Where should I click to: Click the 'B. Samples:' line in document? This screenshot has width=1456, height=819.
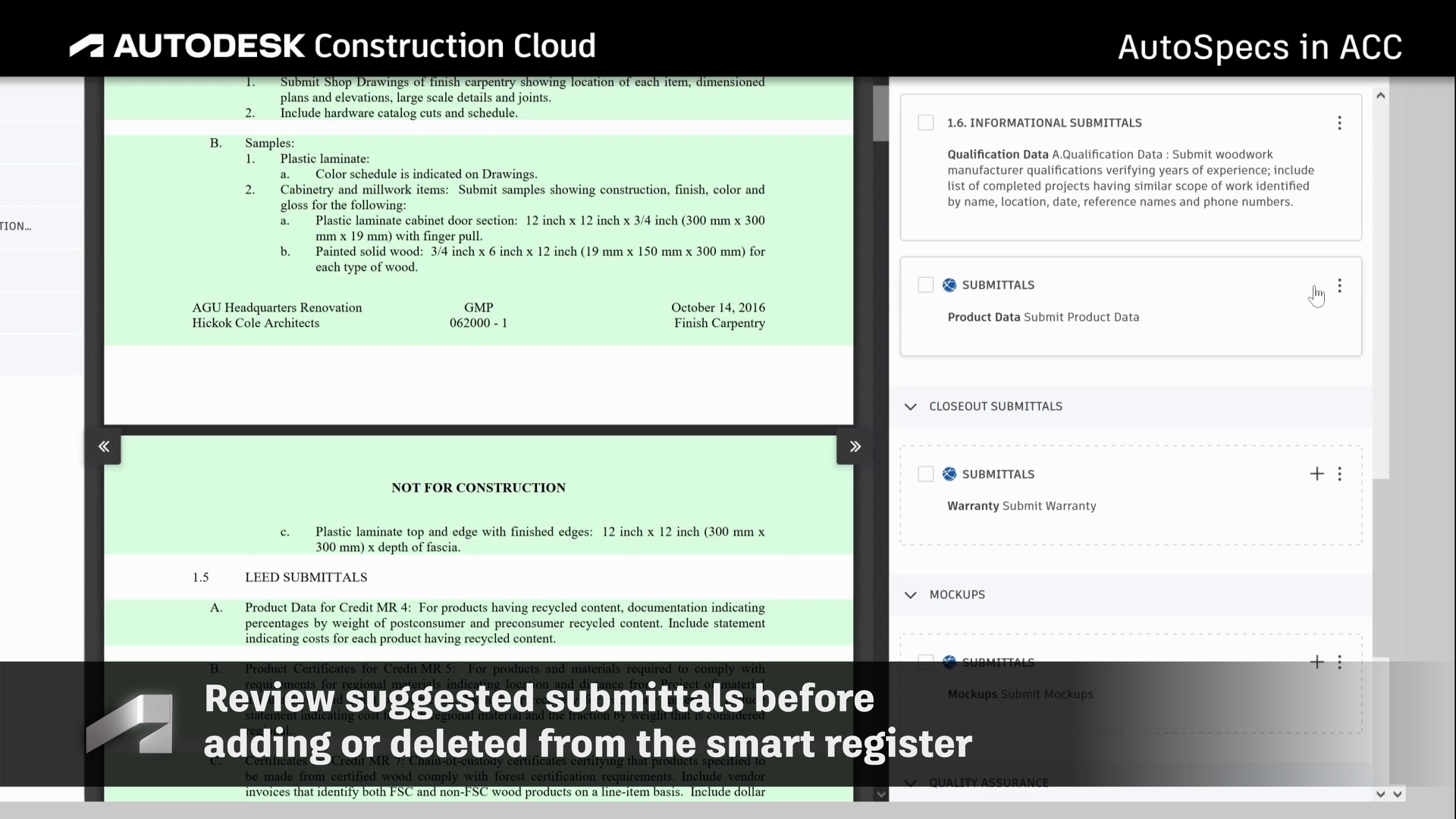tap(252, 143)
